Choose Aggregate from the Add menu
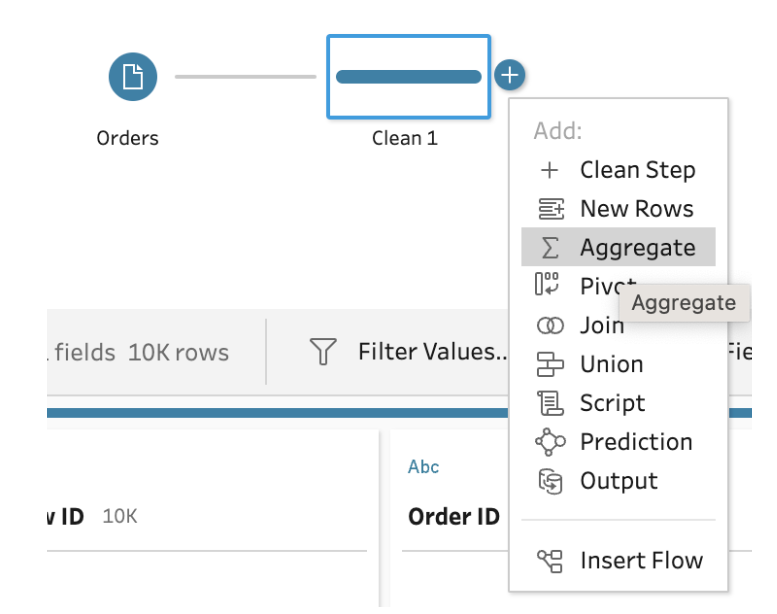Screen dimensions: 777x614 click(x=637, y=248)
